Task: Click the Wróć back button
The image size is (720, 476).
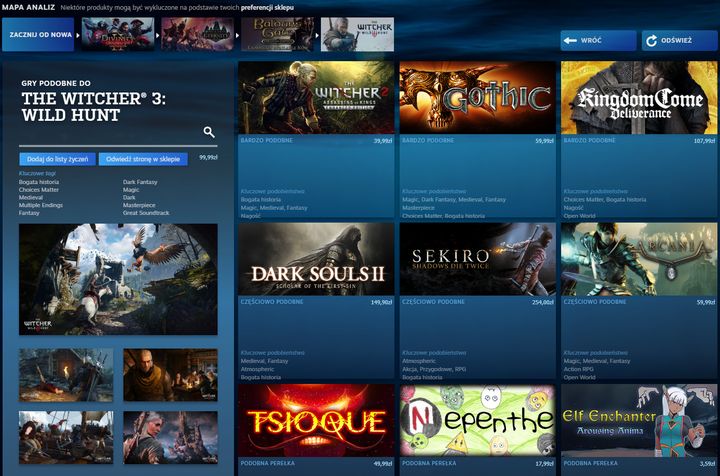Action: pos(597,41)
